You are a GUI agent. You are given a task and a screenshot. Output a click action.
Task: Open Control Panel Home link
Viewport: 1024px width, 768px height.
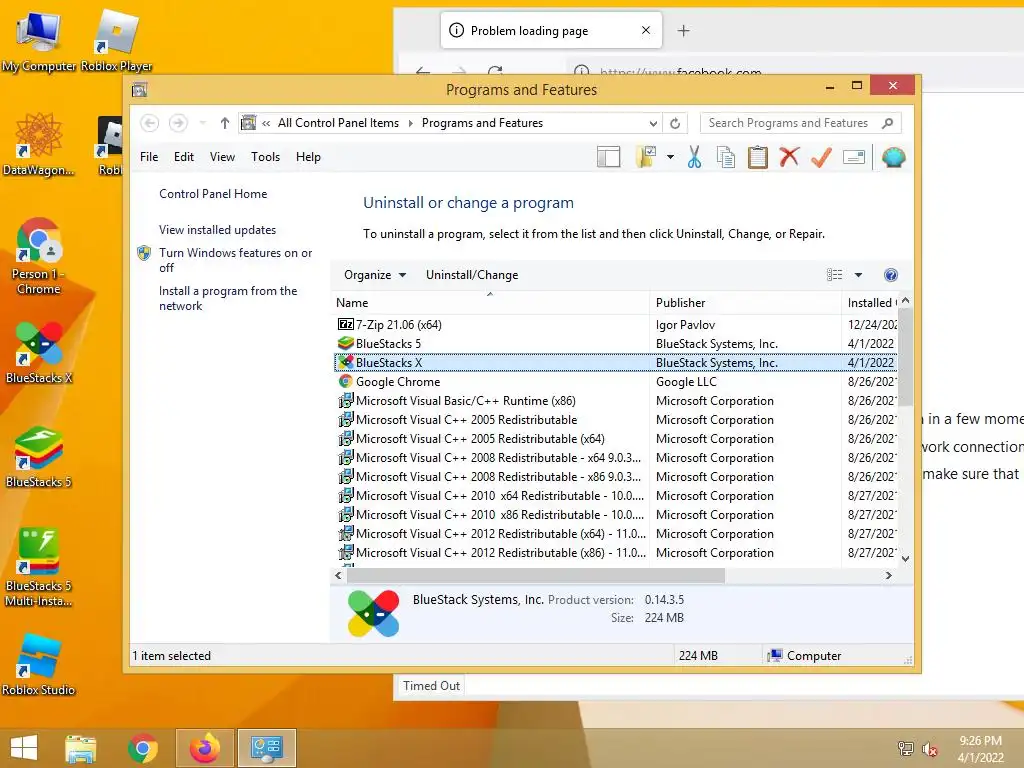pyautogui.click(x=213, y=194)
